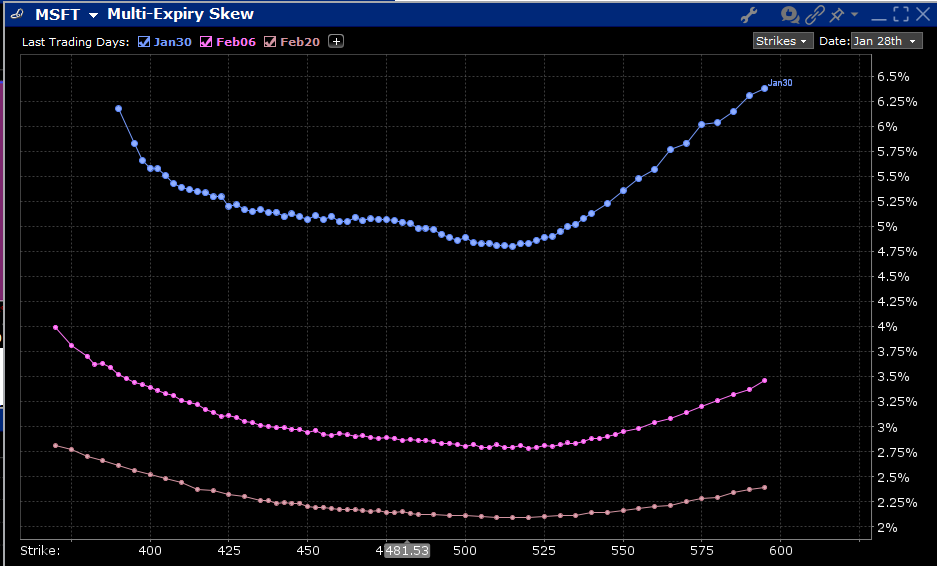This screenshot has width=937, height=566.
Task: Click the last Feb20 curve data point
Action: point(764,488)
